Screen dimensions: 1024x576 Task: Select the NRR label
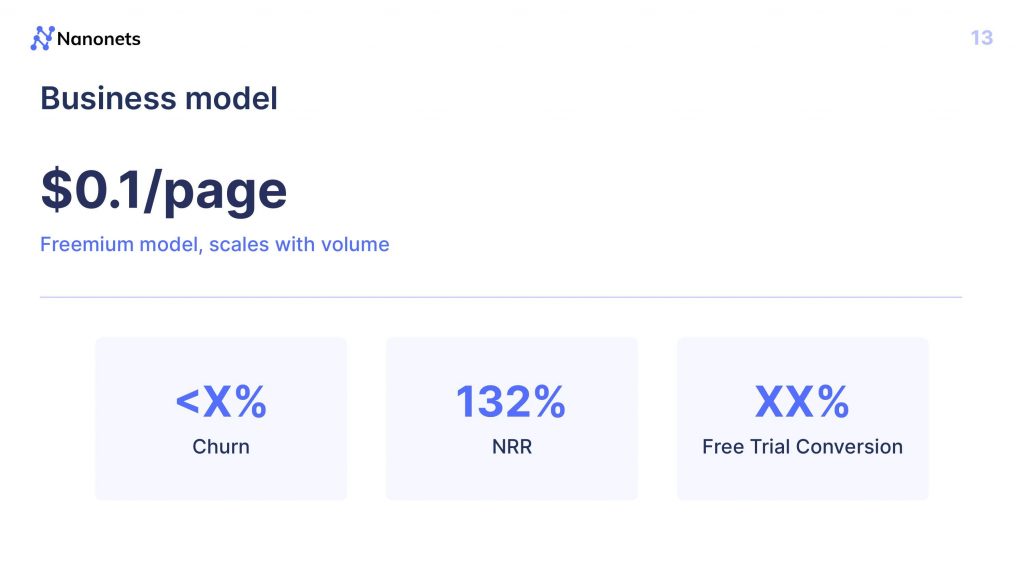click(x=511, y=447)
